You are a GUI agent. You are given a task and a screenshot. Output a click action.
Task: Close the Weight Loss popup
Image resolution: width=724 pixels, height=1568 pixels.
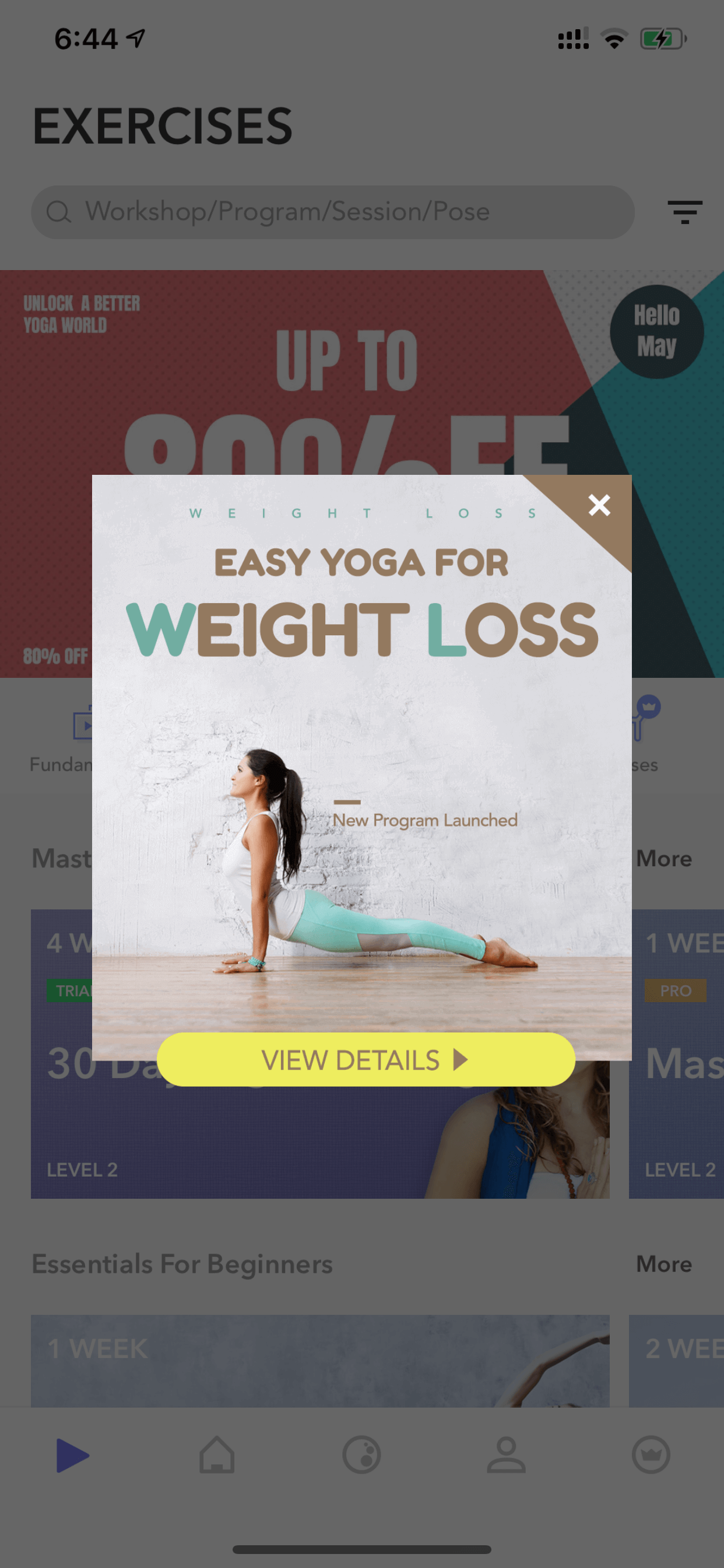(599, 505)
